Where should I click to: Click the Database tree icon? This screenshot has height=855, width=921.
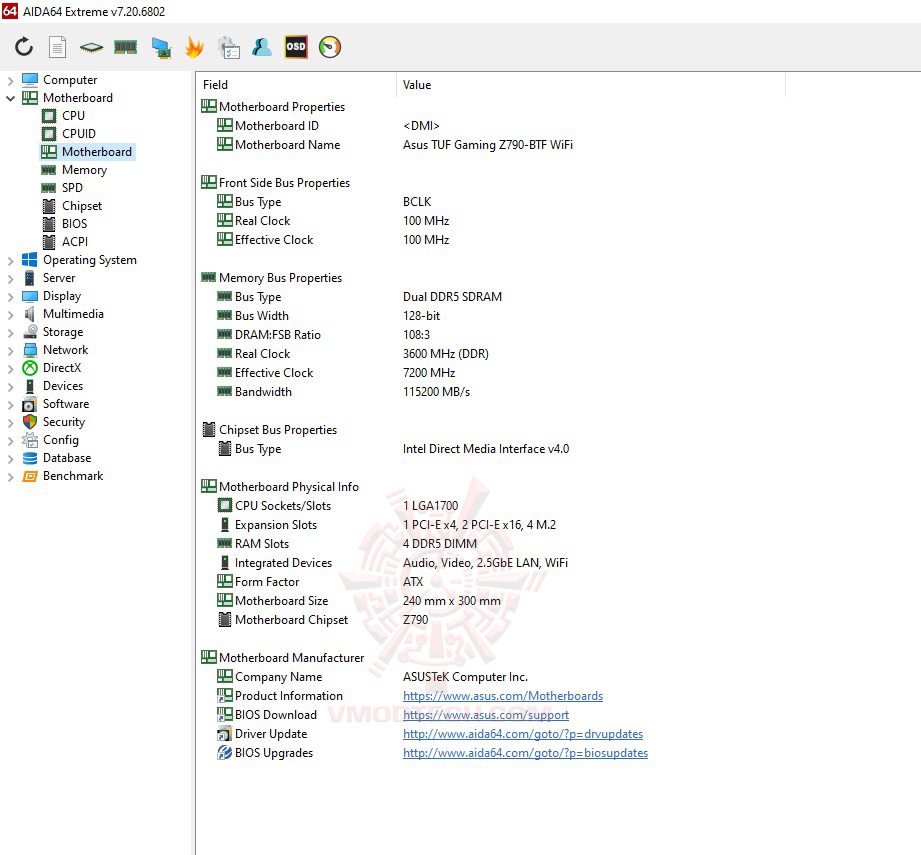[30, 458]
